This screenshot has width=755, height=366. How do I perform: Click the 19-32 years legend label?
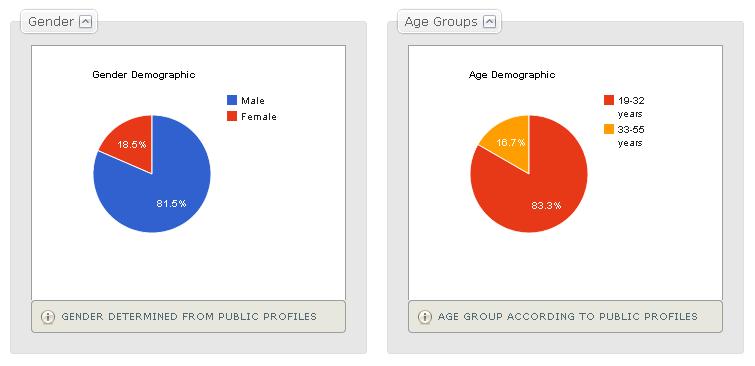click(x=631, y=107)
